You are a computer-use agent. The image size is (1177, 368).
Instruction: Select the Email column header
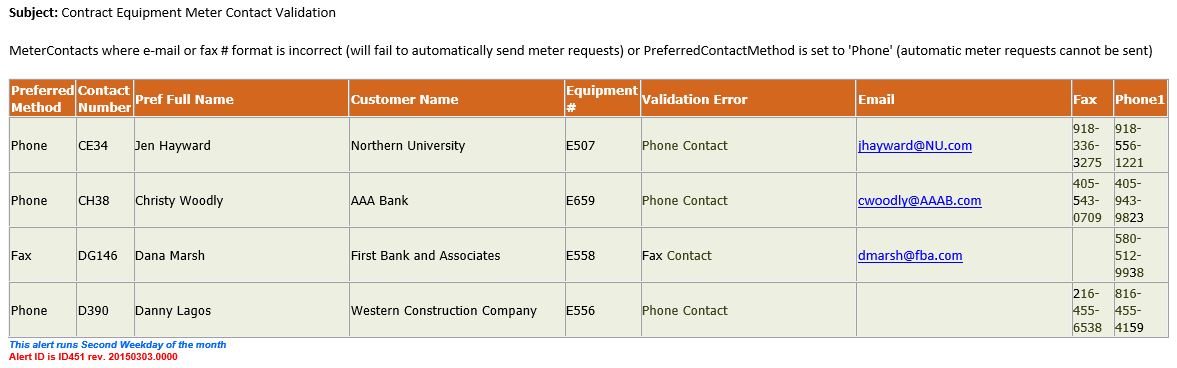pos(964,99)
